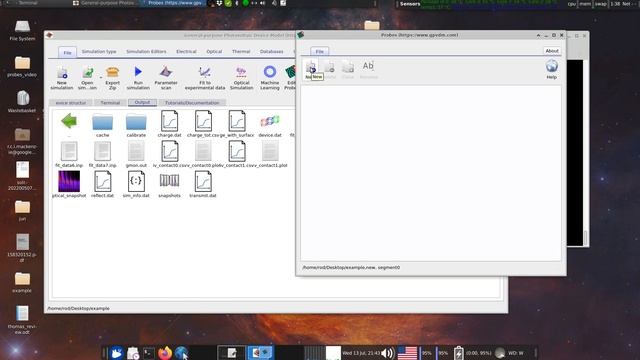640x360 pixels.
Task: Select the iv_contact1.csv file icon
Action: pyautogui.click(x=237, y=151)
